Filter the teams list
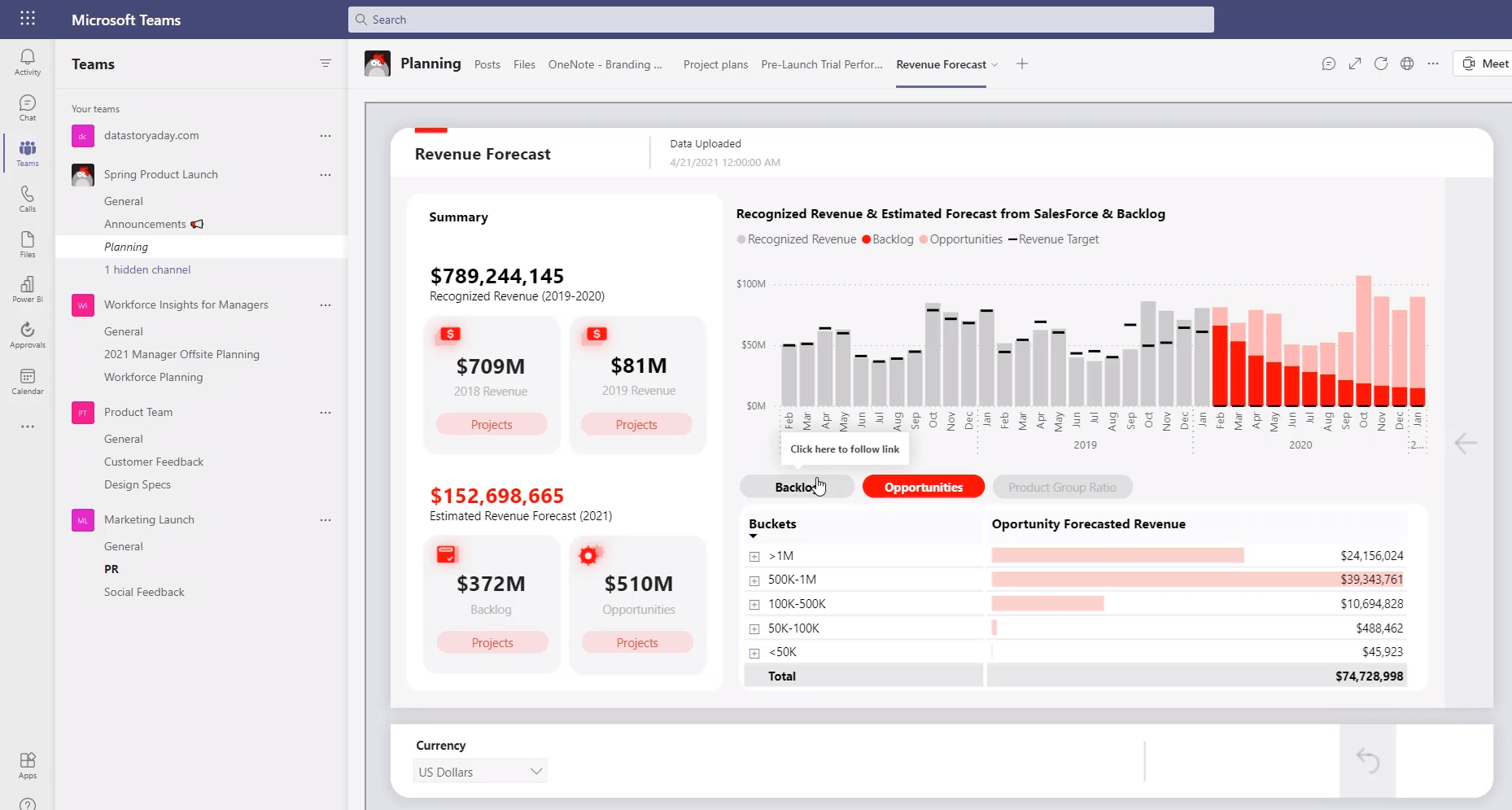The height and width of the screenshot is (810, 1512). (x=326, y=63)
